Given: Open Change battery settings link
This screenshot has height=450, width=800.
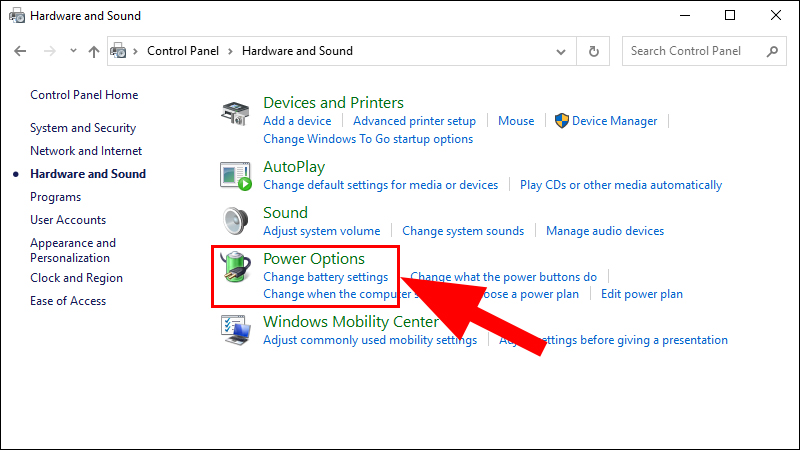Looking at the screenshot, I should click(325, 277).
